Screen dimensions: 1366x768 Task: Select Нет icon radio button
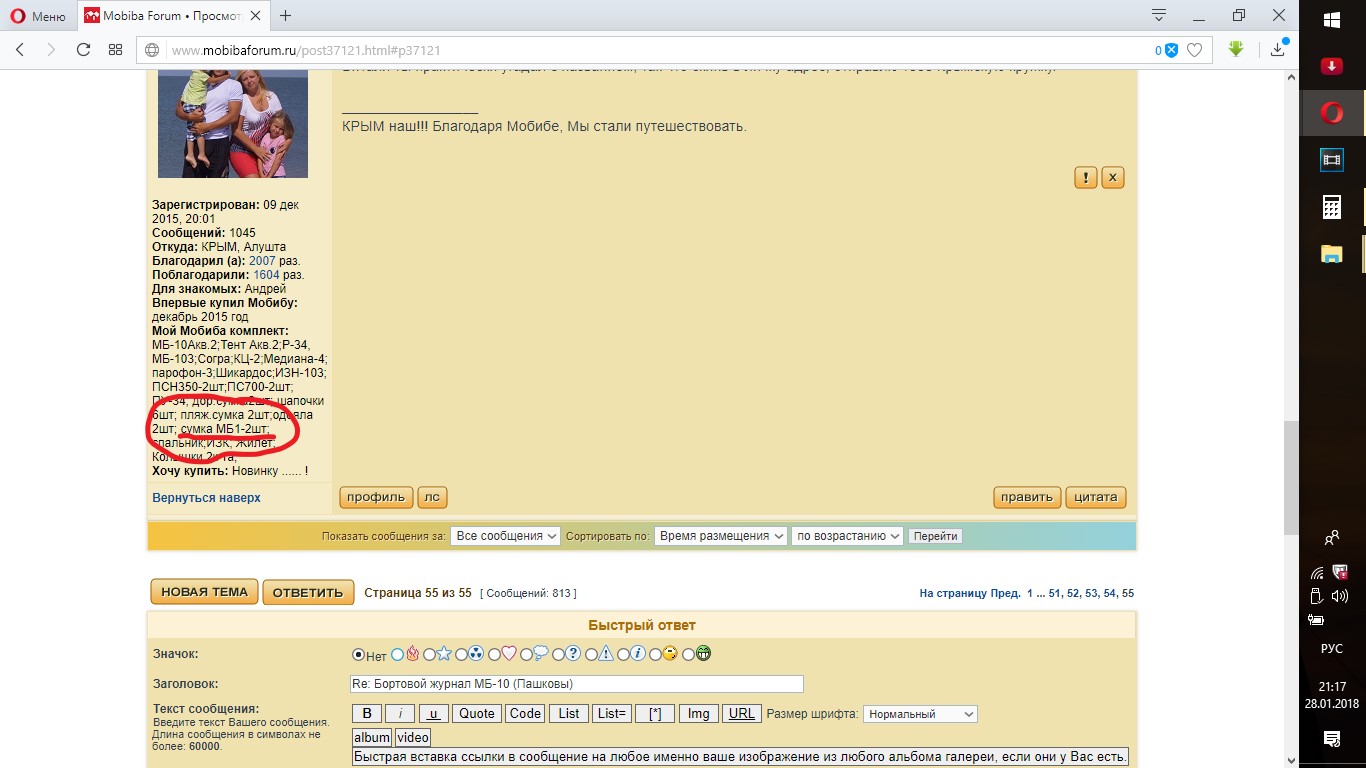[359, 655]
